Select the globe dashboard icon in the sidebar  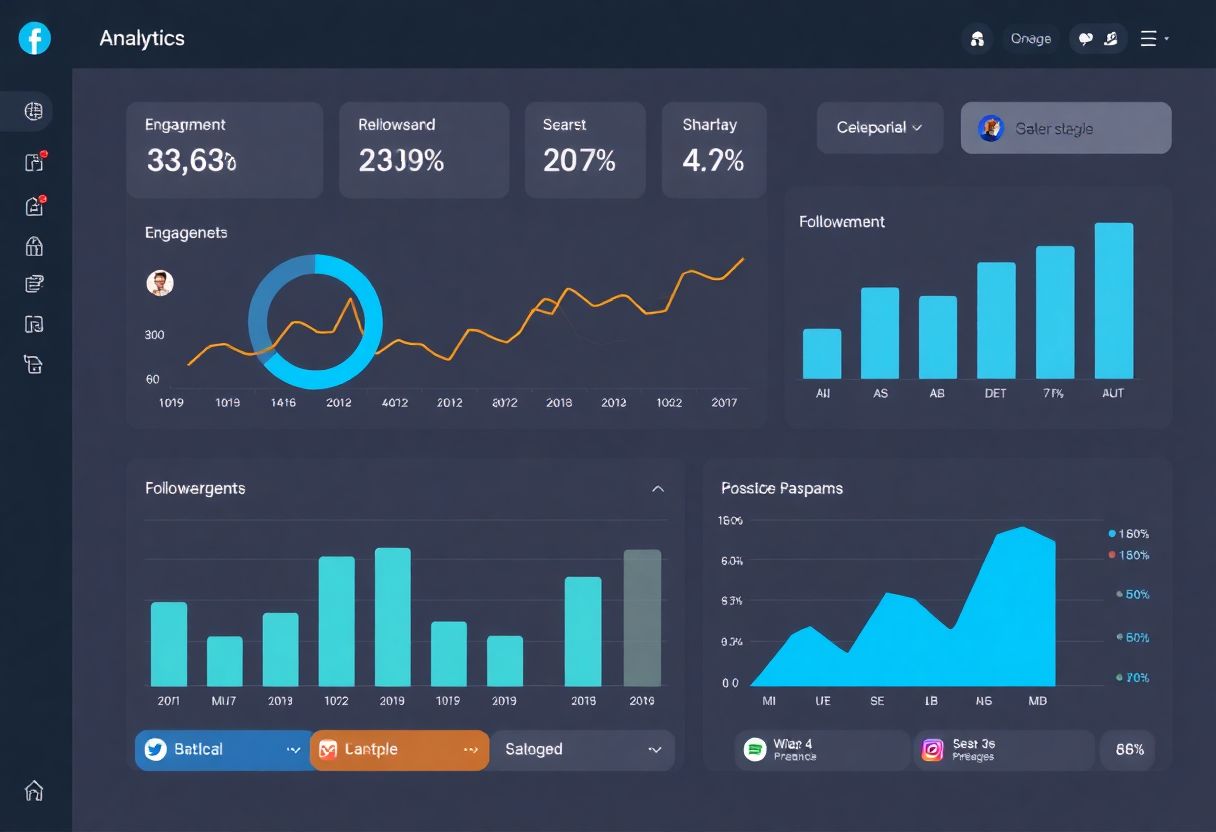click(34, 111)
